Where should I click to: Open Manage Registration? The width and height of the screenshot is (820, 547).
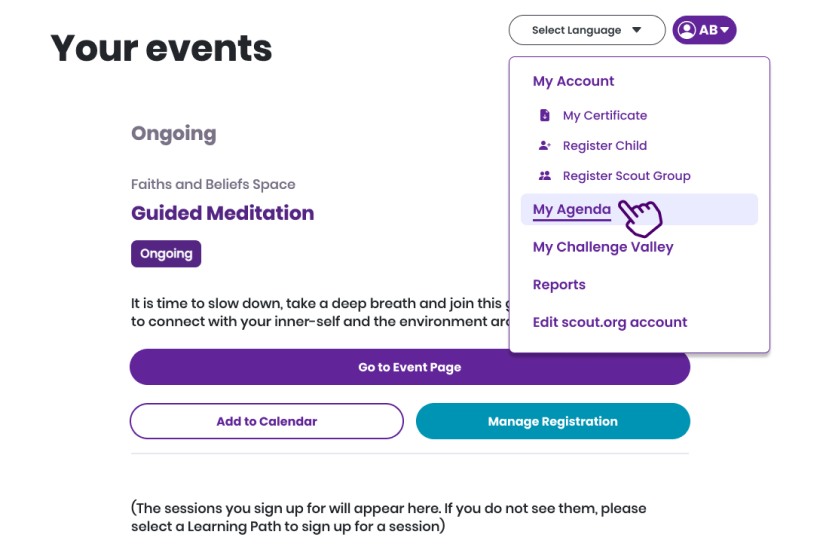[552, 422]
